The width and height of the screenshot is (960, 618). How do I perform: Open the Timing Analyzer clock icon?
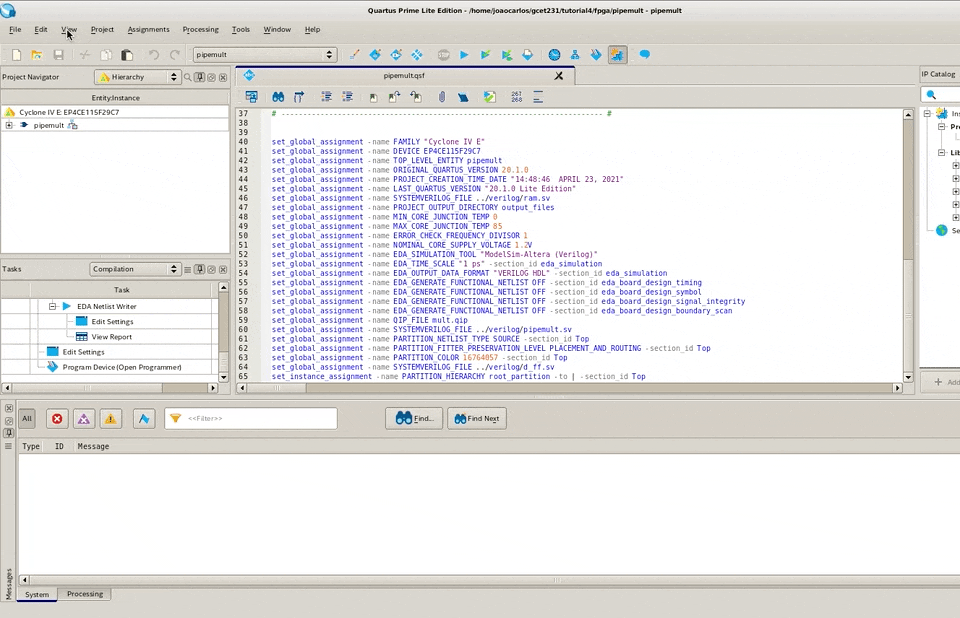click(554, 55)
